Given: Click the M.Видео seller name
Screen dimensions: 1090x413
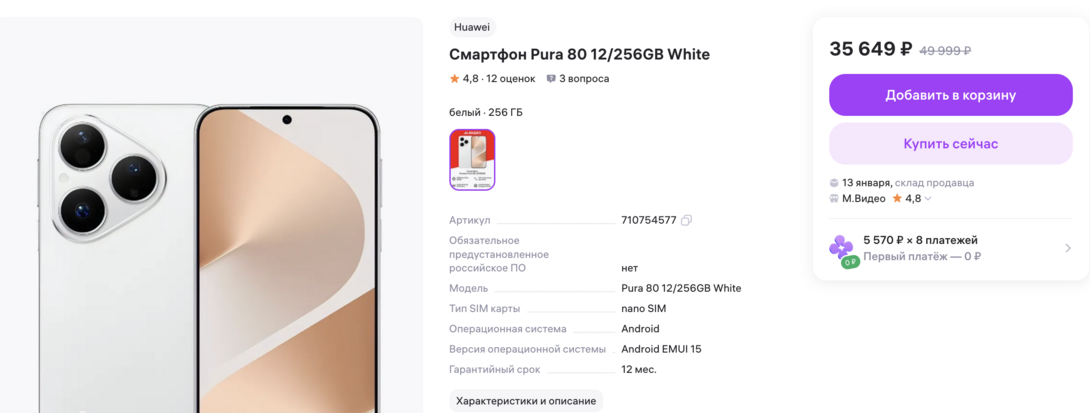Looking at the screenshot, I should pyautogui.click(x=863, y=199).
